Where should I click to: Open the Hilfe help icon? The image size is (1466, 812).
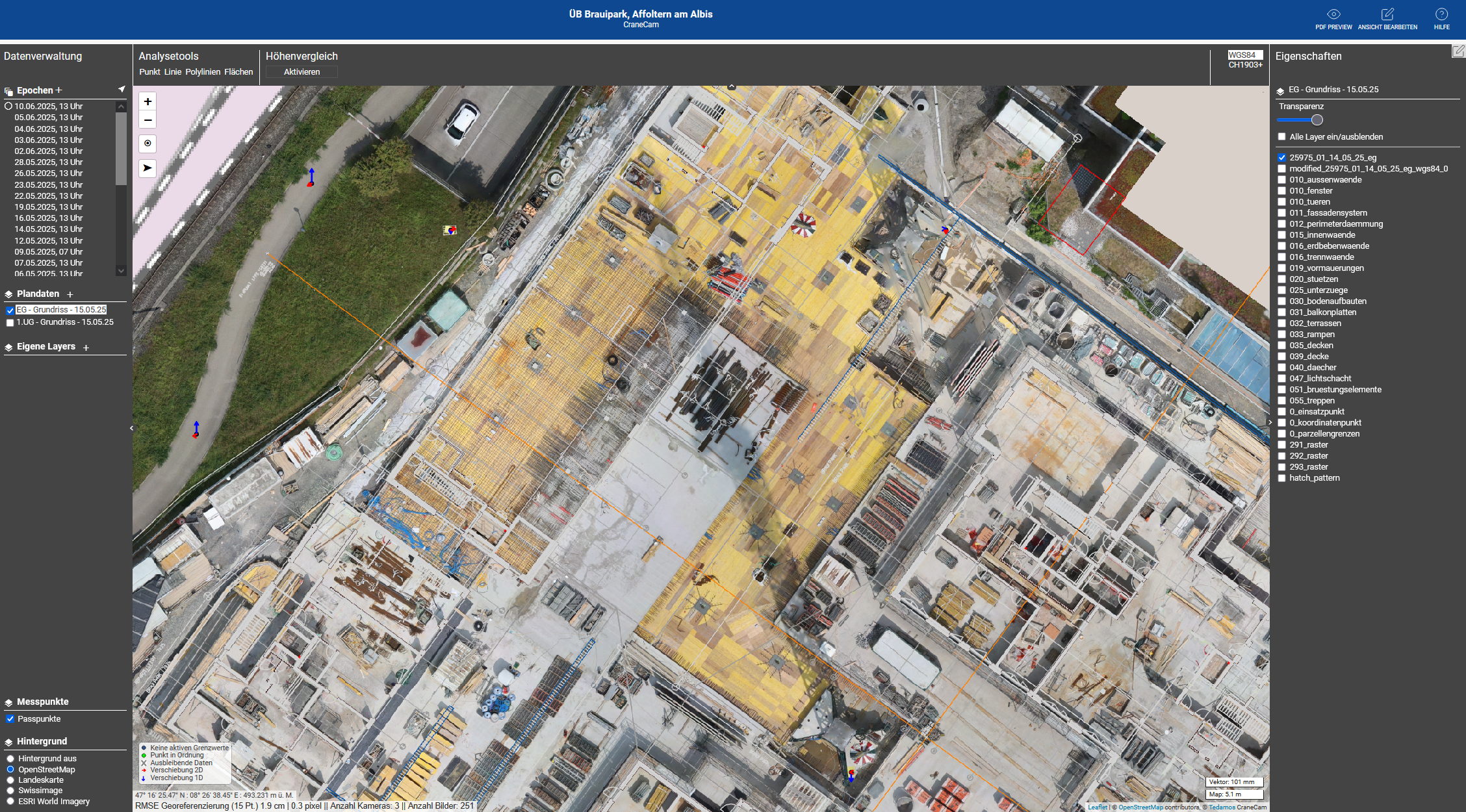pos(1441,14)
